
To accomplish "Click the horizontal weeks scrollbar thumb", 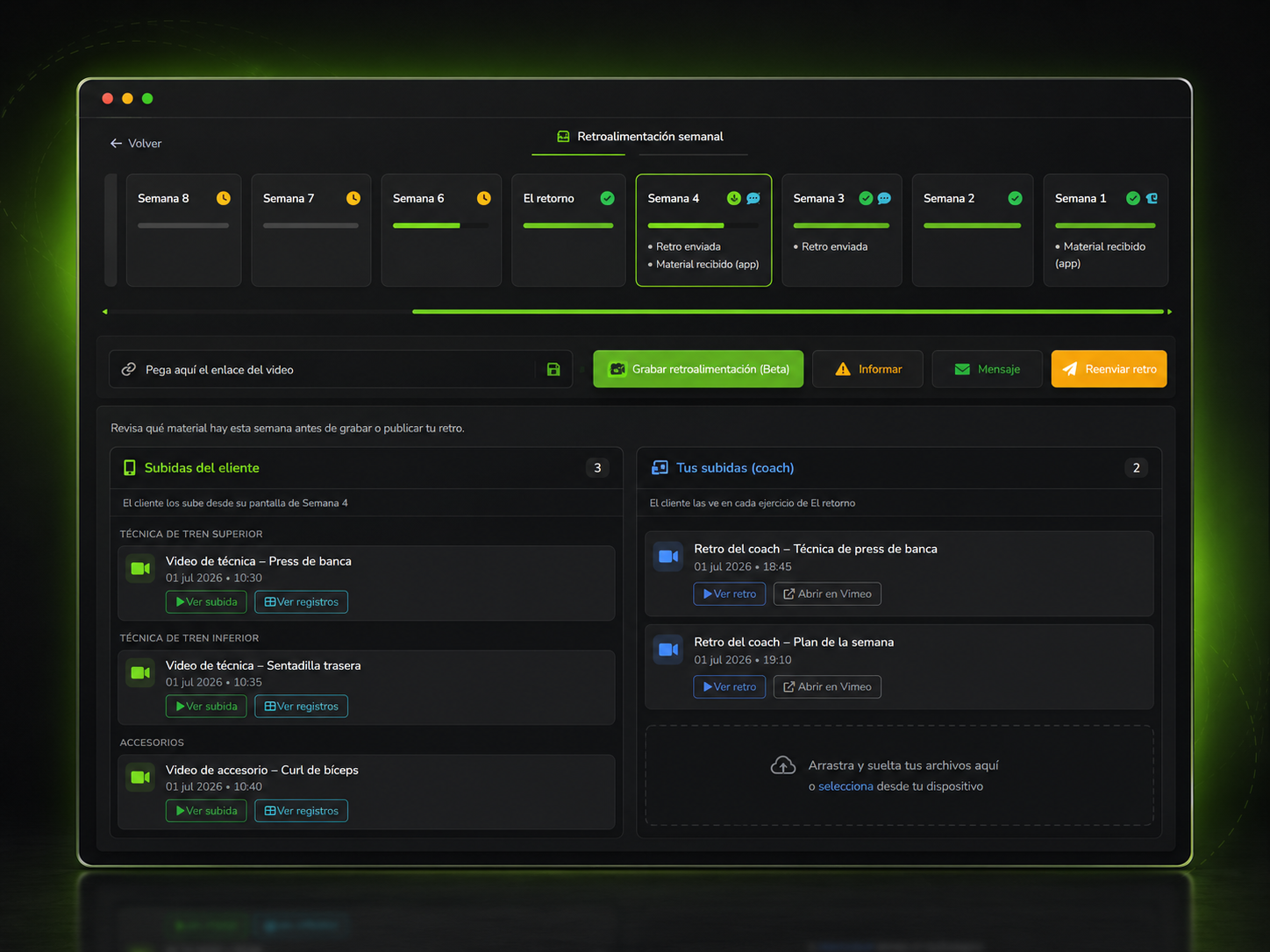I will 788,311.
